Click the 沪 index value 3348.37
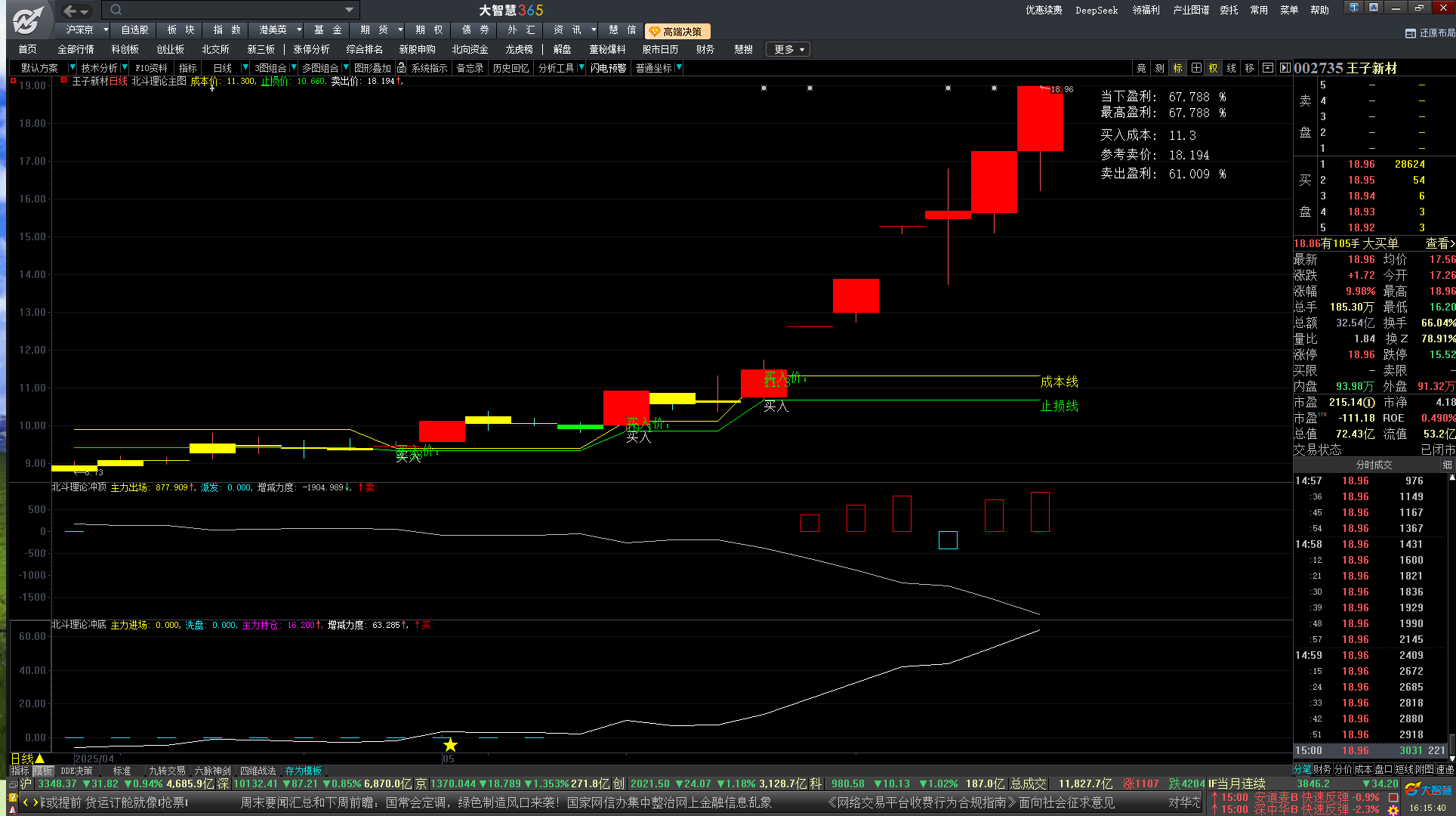Screen dimensions: 1456x816 57,784
